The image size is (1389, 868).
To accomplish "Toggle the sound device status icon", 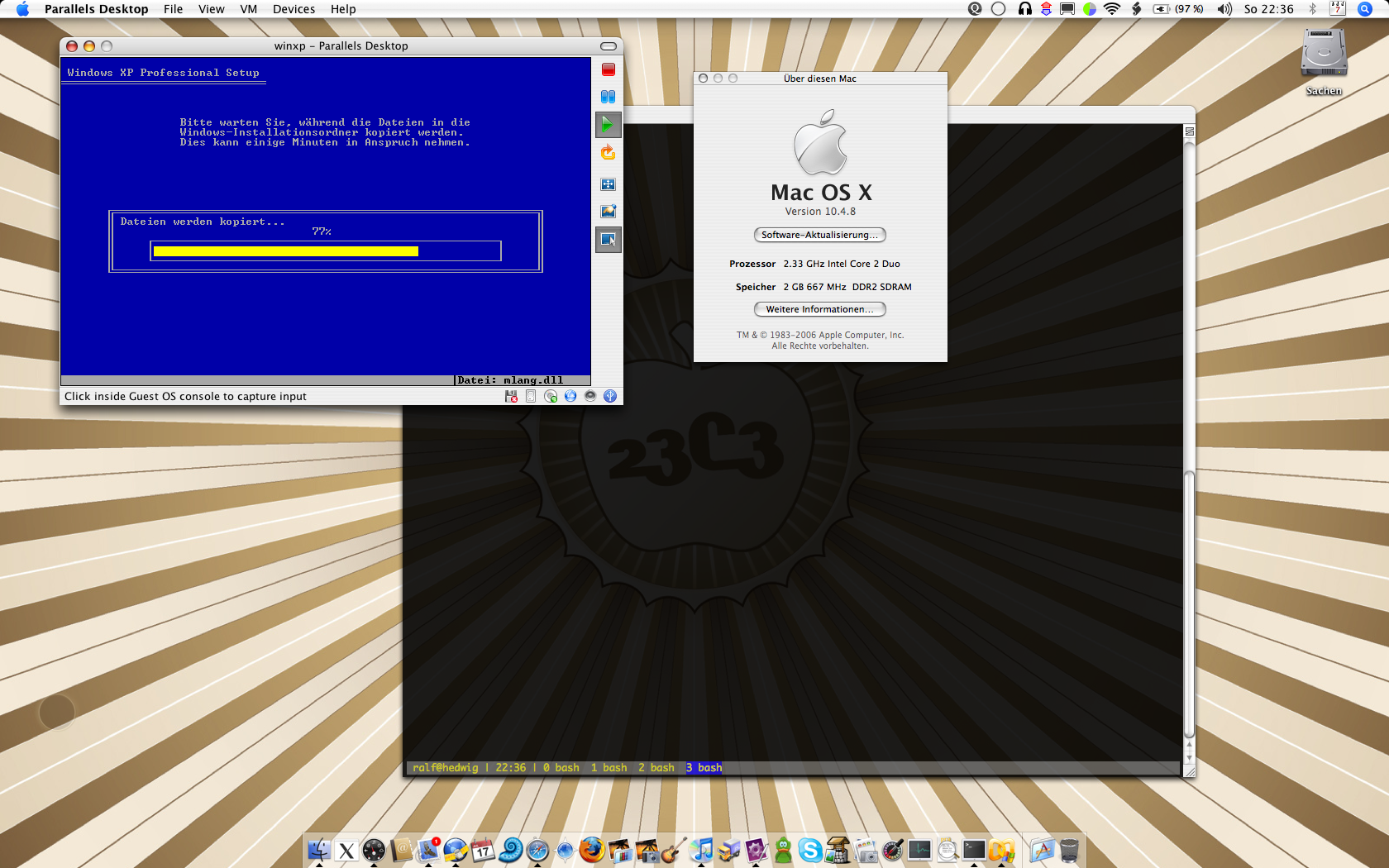I will point(590,396).
